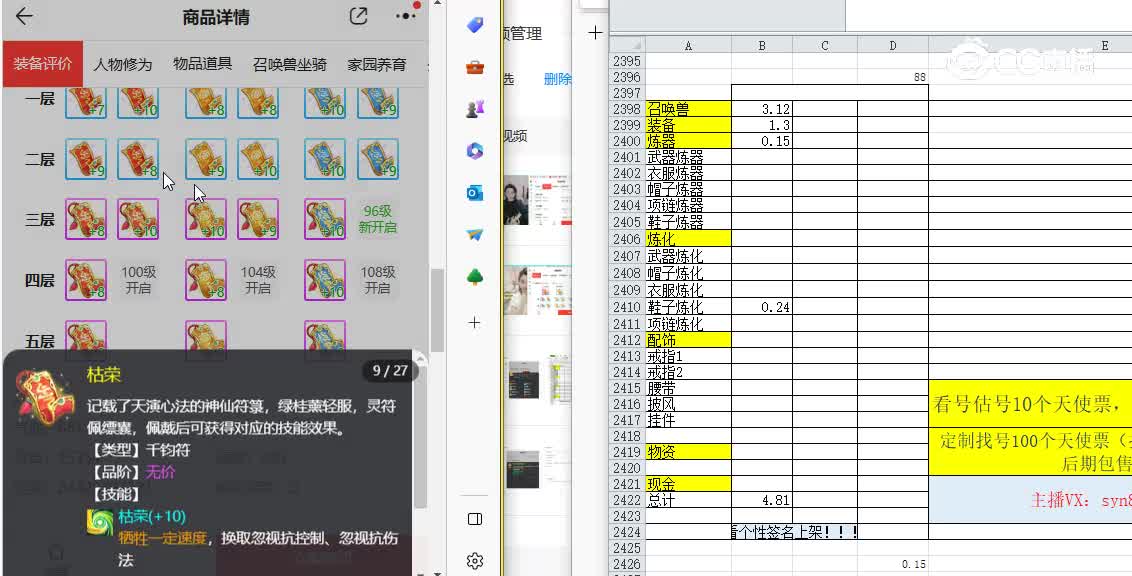This screenshot has height=576, width=1132.
Task: Click the 商品详情 page scrollbar
Action: click(x=437, y=310)
